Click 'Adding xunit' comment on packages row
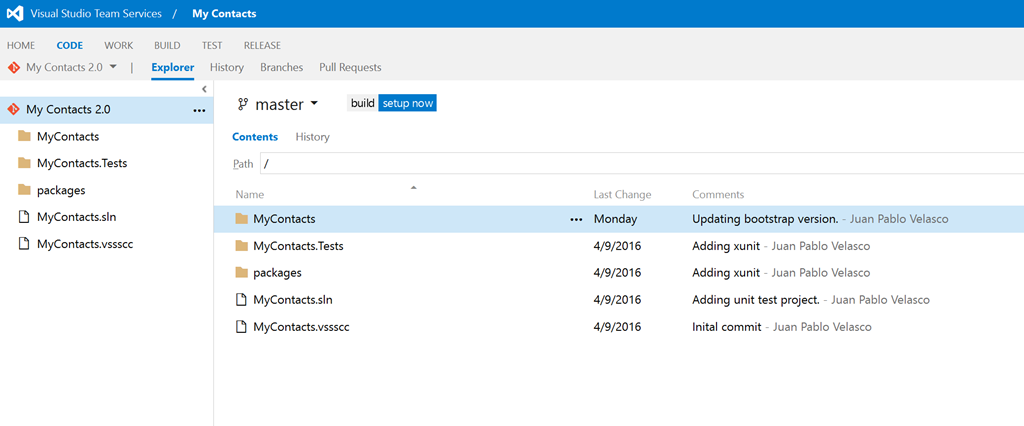Image resolution: width=1024 pixels, height=426 pixels. (x=726, y=272)
